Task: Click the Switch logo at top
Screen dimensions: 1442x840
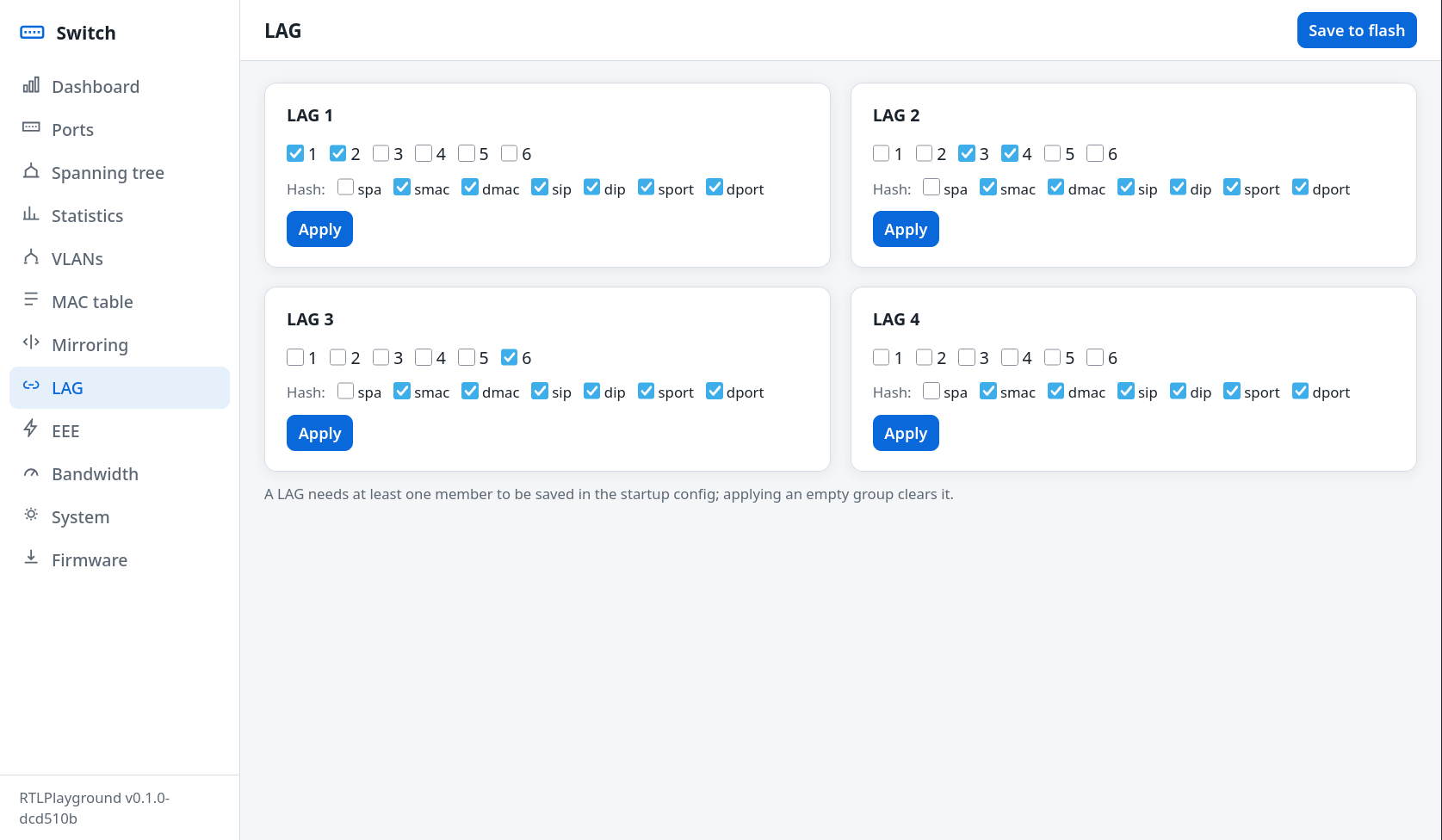Action: pyautogui.click(x=68, y=33)
